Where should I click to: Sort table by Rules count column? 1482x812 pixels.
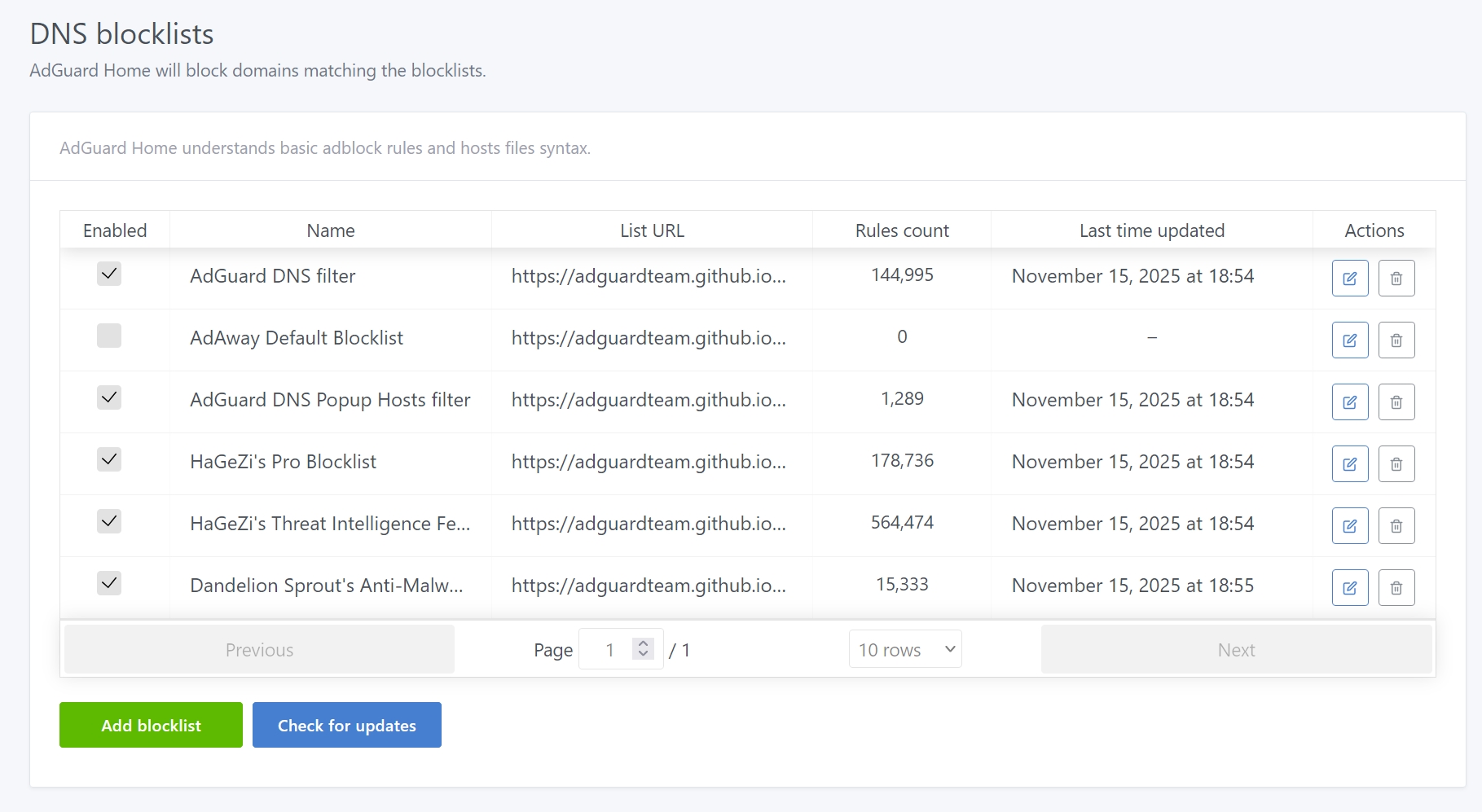click(x=901, y=230)
